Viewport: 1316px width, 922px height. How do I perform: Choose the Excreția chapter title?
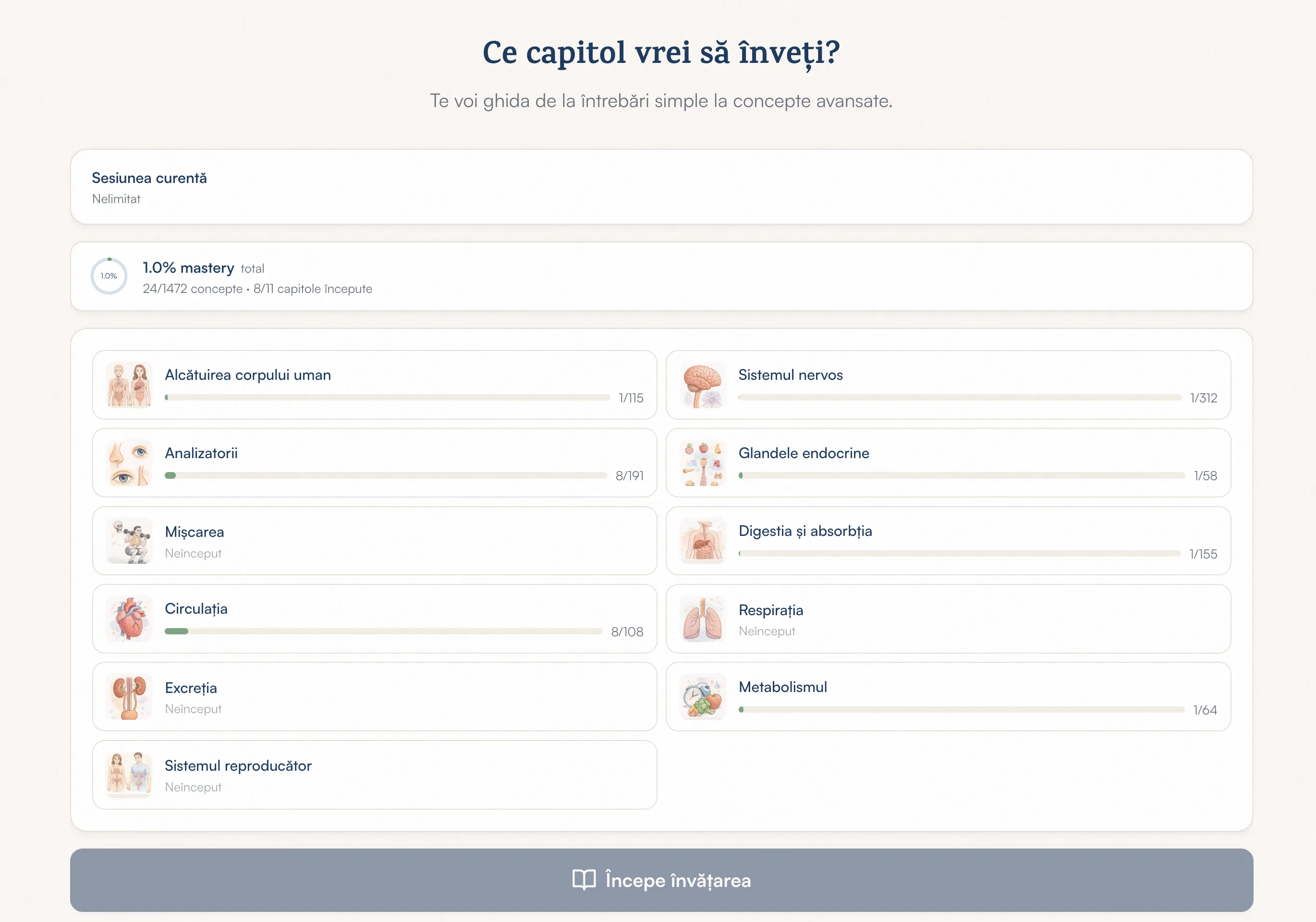191,688
